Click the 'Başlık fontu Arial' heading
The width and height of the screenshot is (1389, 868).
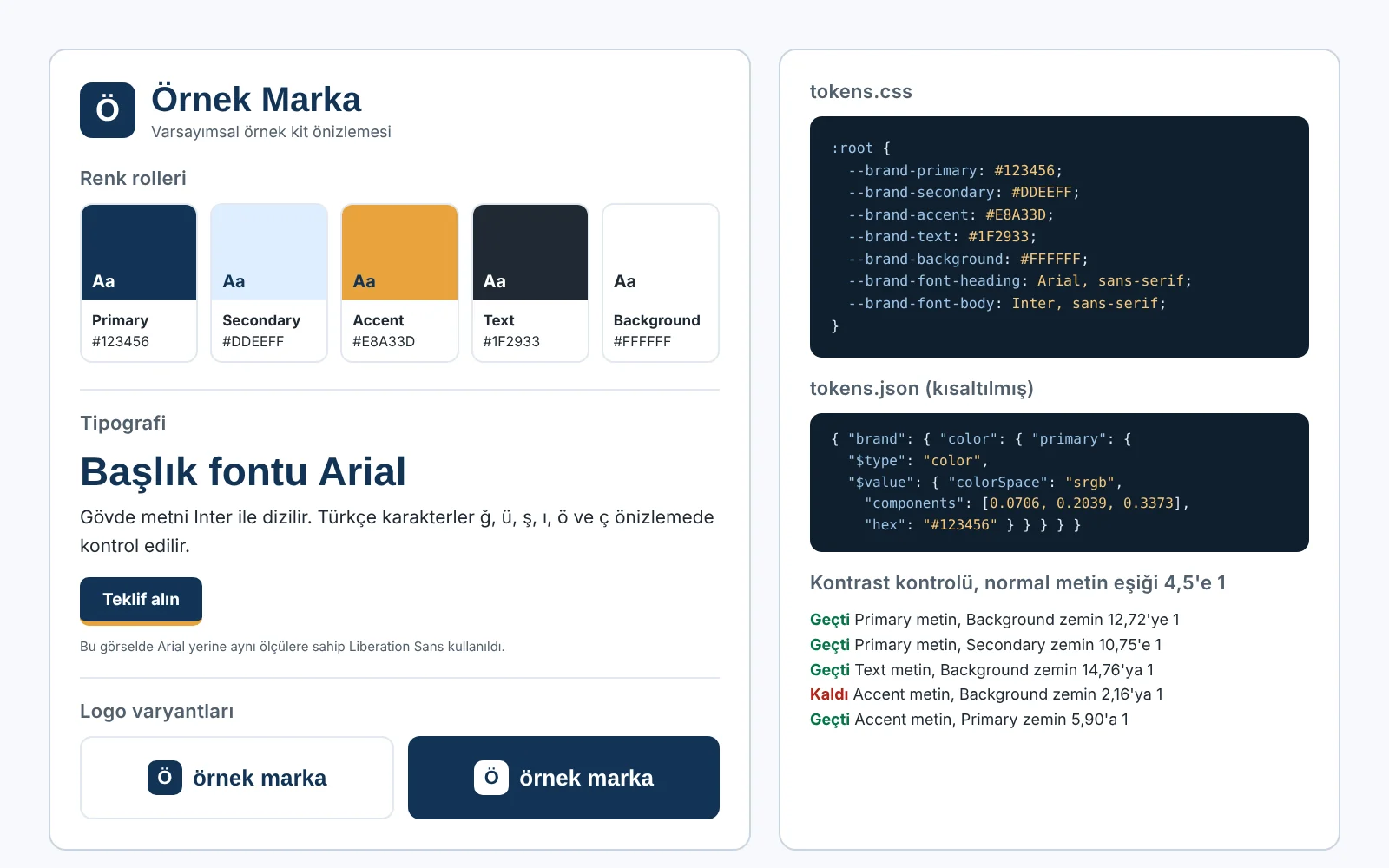coord(243,472)
